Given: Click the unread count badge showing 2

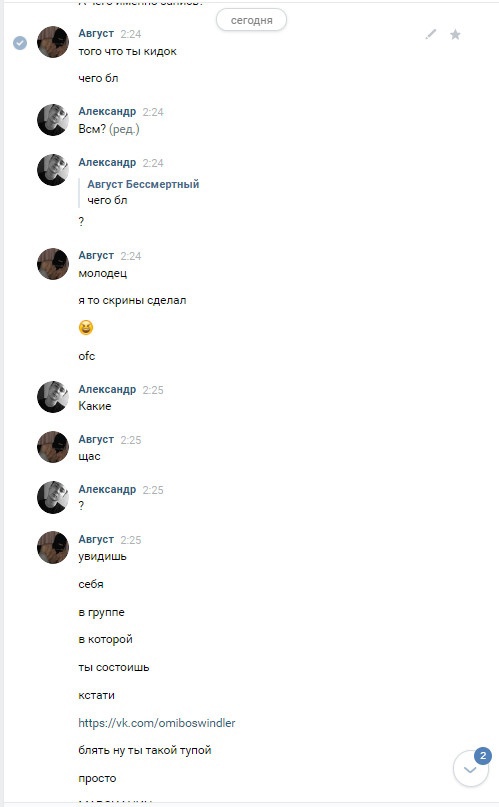Looking at the screenshot, I should [483, 756].
